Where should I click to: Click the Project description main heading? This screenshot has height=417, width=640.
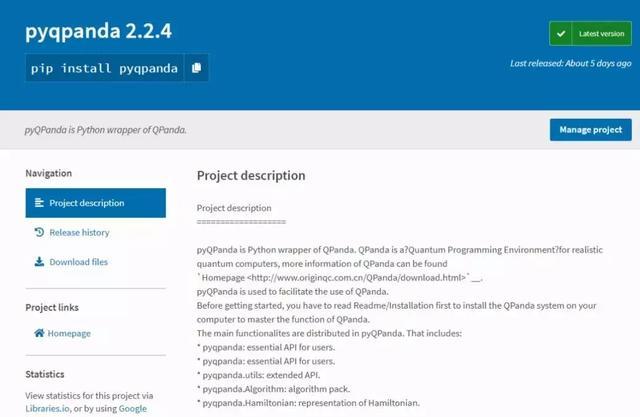pyautogui.click(x=251, y=176)
